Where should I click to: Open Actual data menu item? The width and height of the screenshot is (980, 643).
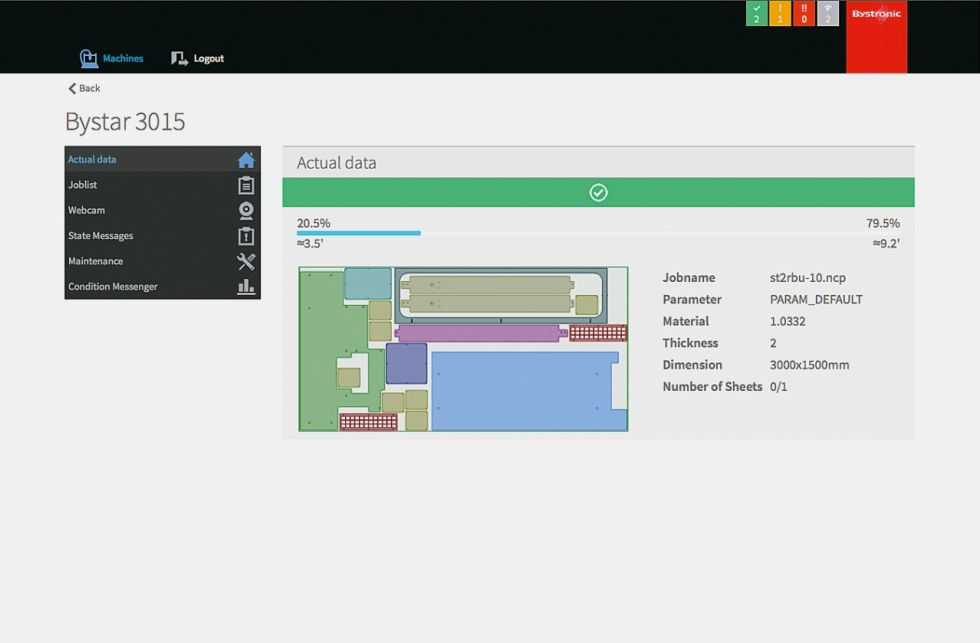[x=162, y=159]
